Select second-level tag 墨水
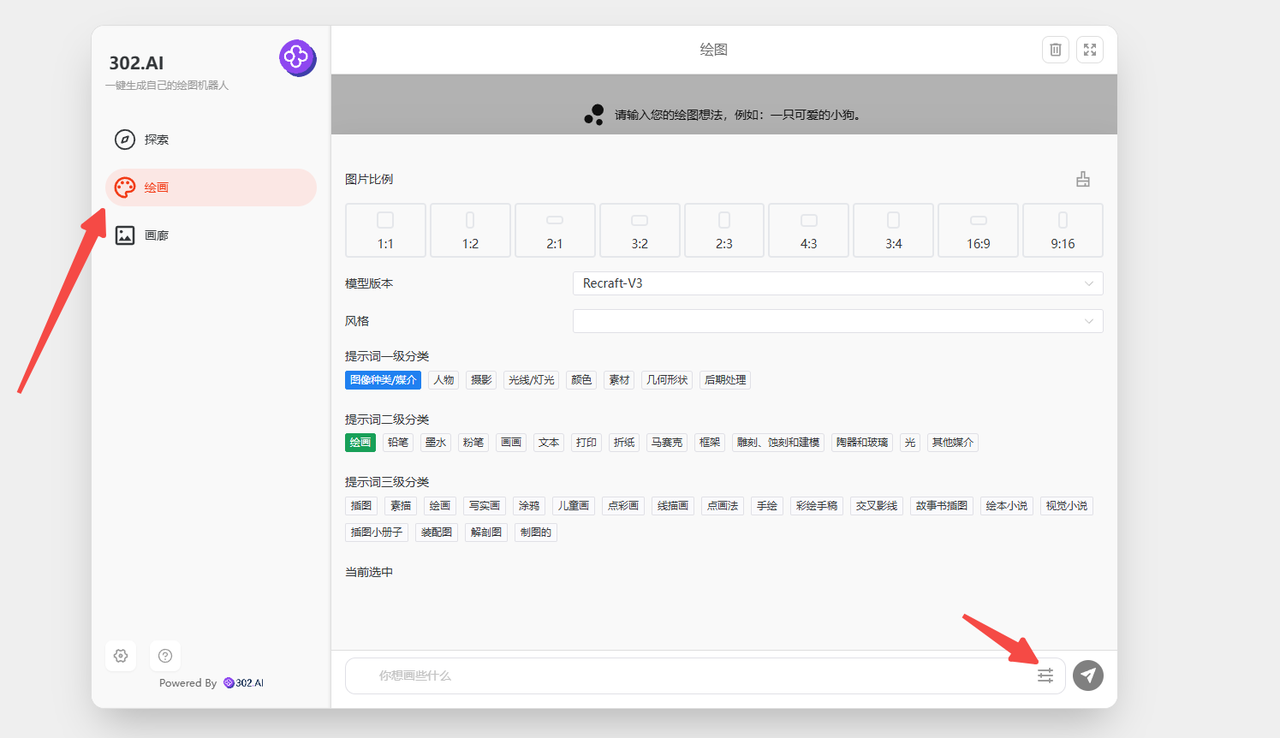The image size is (1280, 738). click(435, 442)
